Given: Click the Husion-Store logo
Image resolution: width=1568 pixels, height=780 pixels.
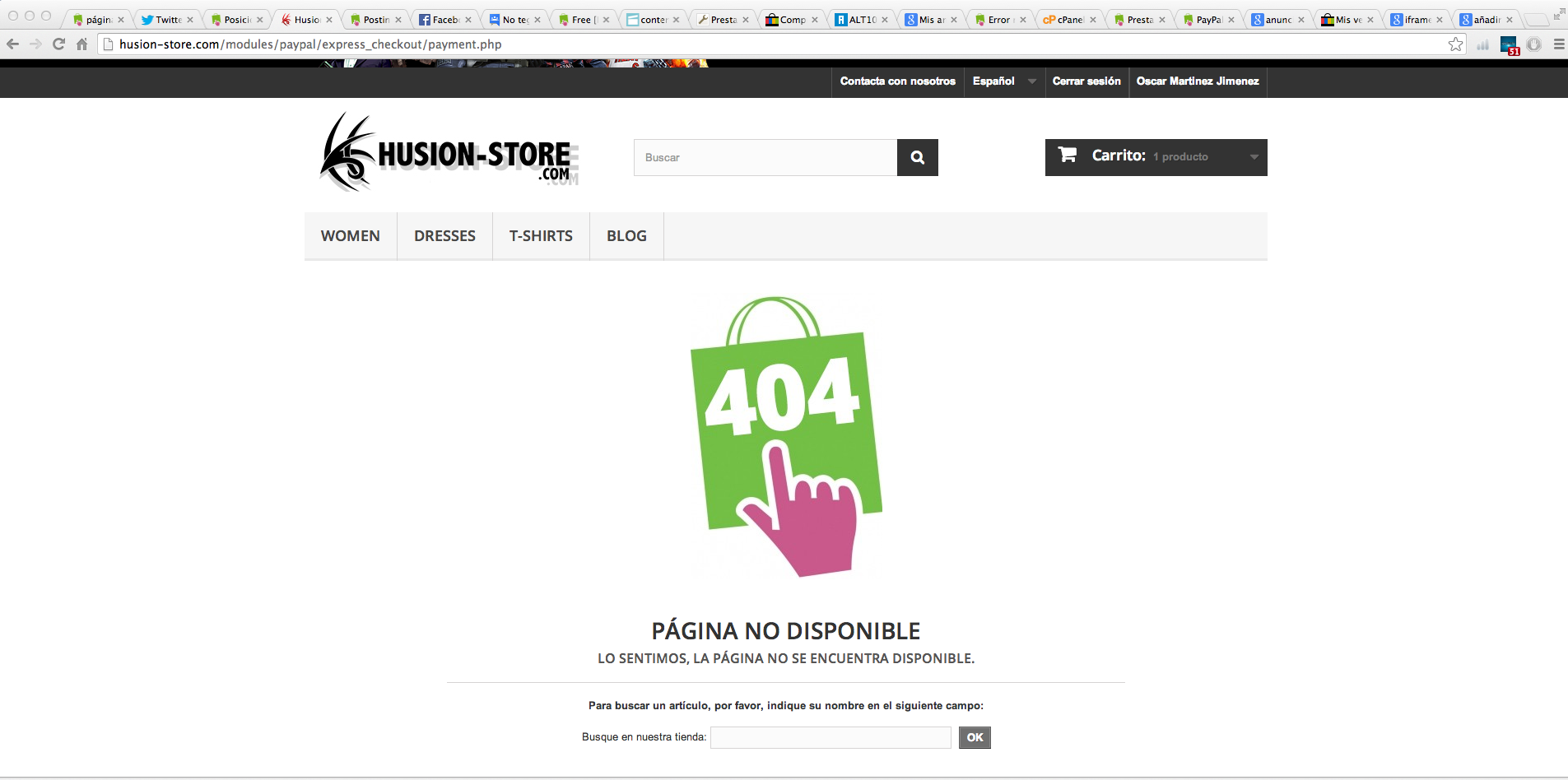Looking at the screenshot, I should tap(449, 152).
